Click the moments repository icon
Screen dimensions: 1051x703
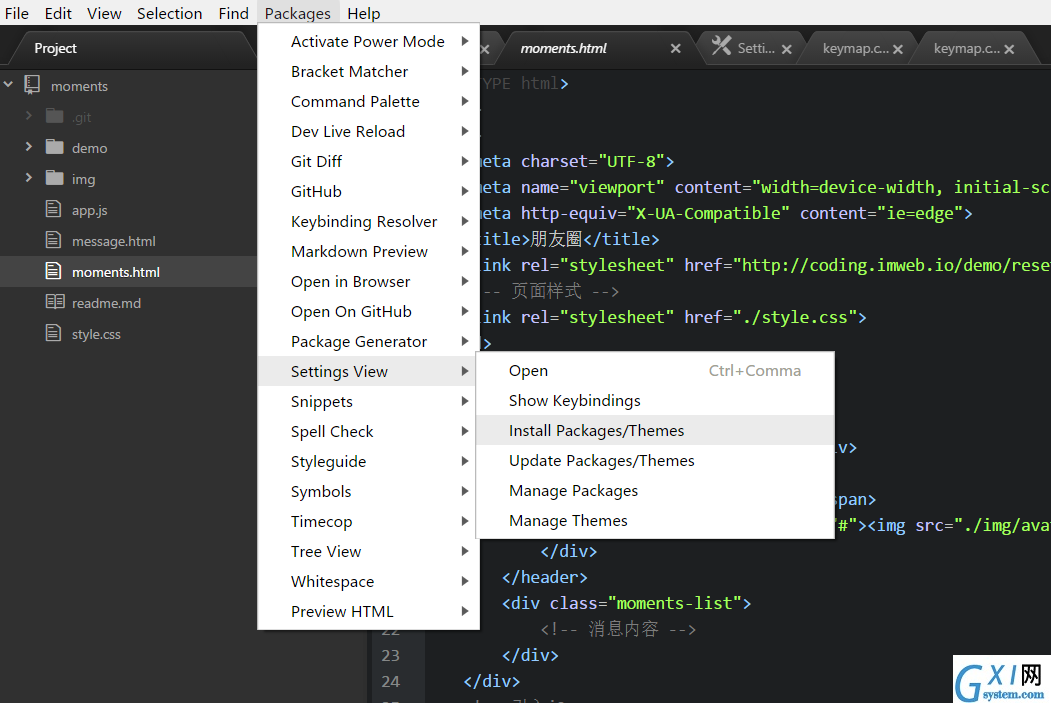pyautogui.click(x=32, y=84)
